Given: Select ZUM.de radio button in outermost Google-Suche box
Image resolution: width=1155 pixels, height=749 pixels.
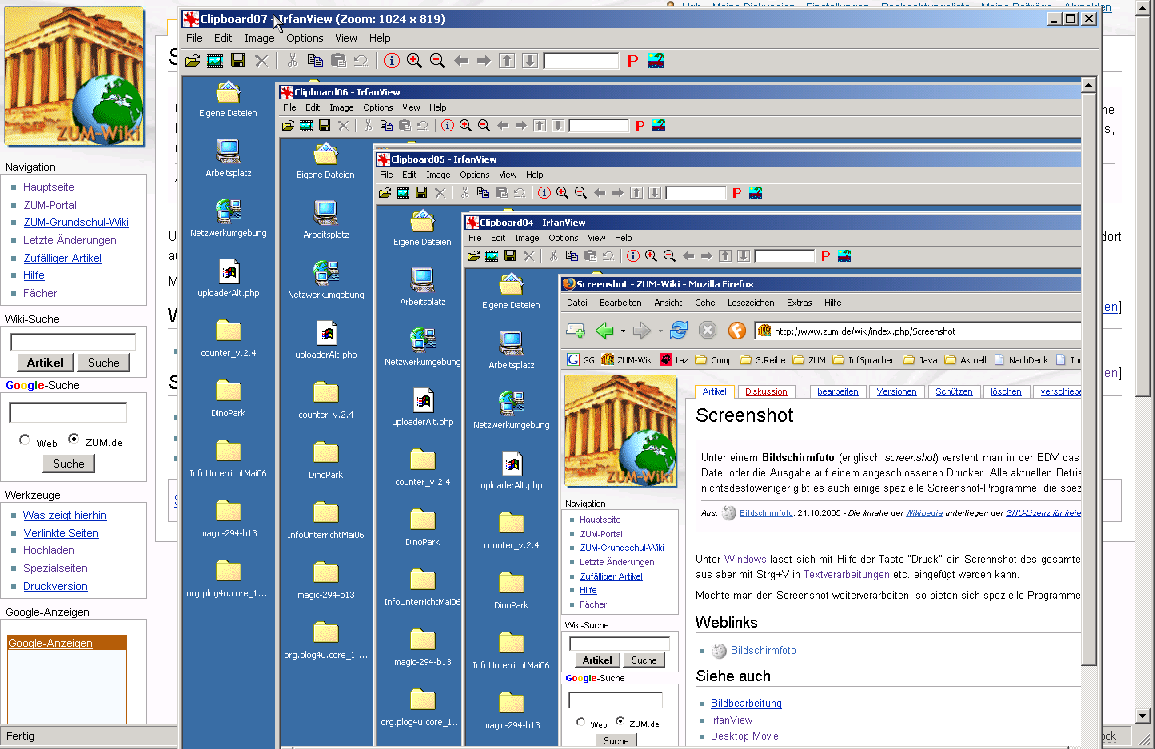Looking at the screenshot, I should click(x=74, y=441).
